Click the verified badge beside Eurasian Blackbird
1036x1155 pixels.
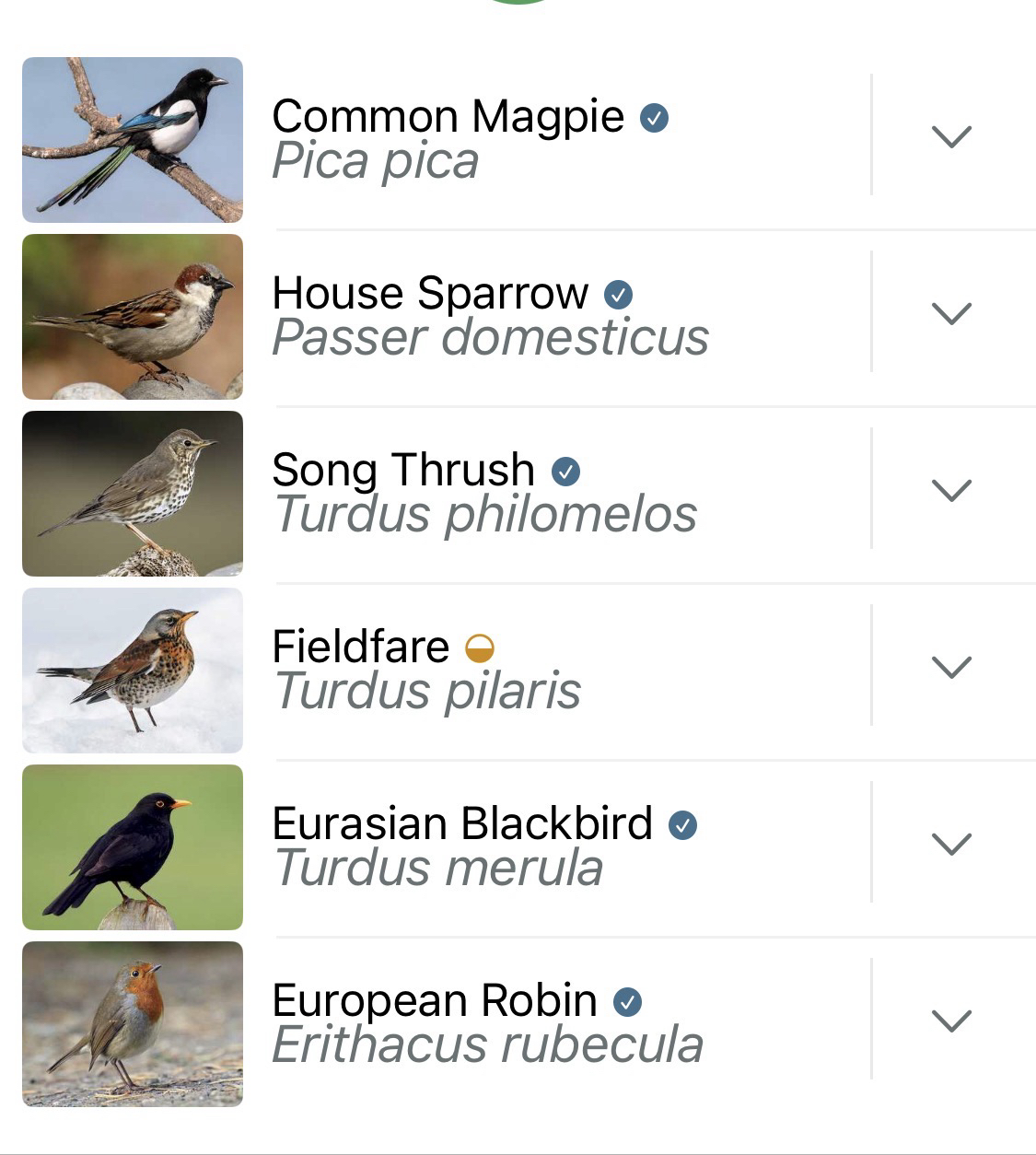pos(682,825)
